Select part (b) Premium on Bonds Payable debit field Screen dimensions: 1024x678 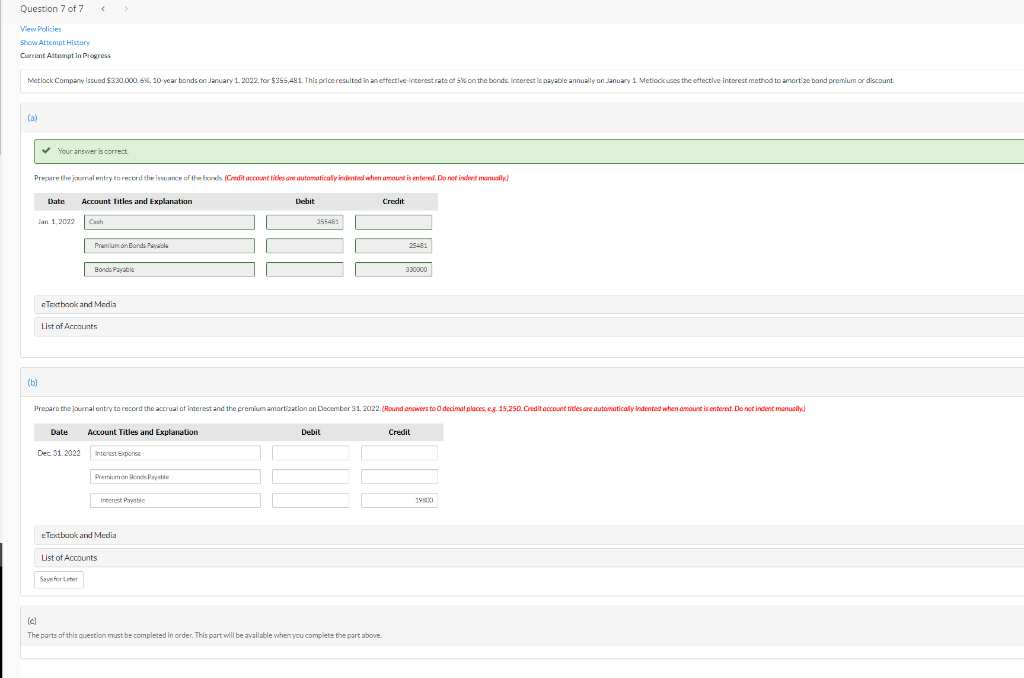coord(310,477)
